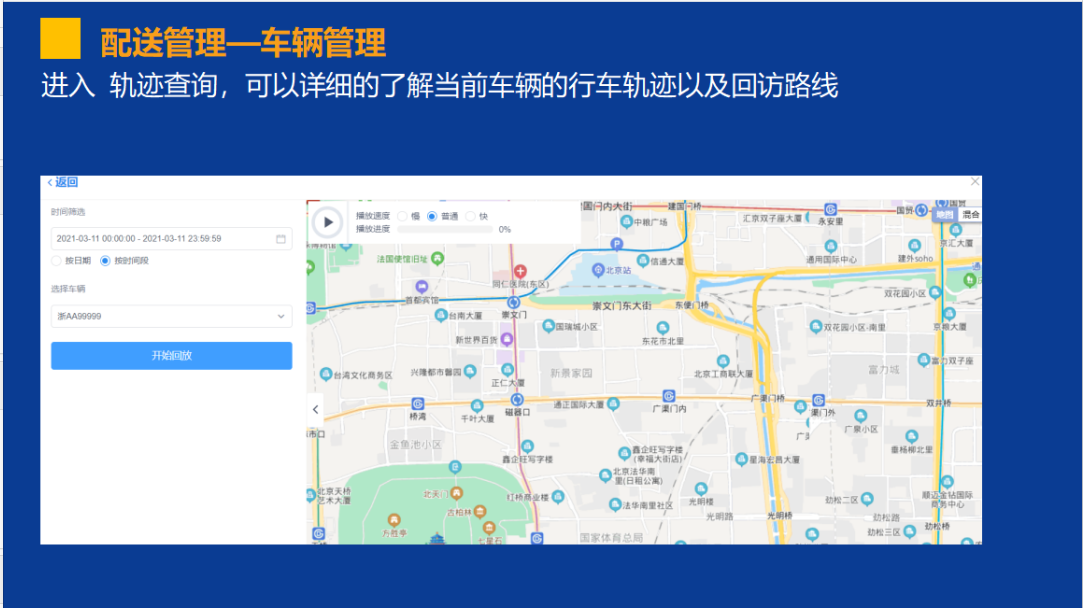Click the 国家体育总局 map label

[x=611, y=537]
